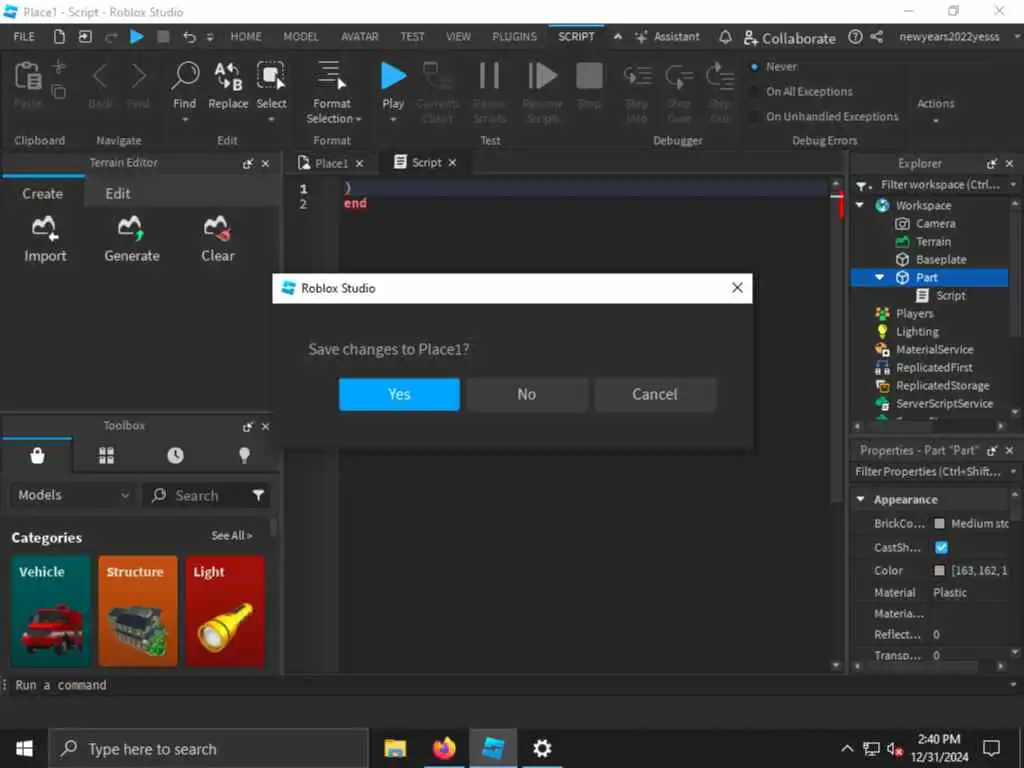Select On Unhandled Exceptions option
This screenshot has height=768, width=1024.
click(754, 116)
